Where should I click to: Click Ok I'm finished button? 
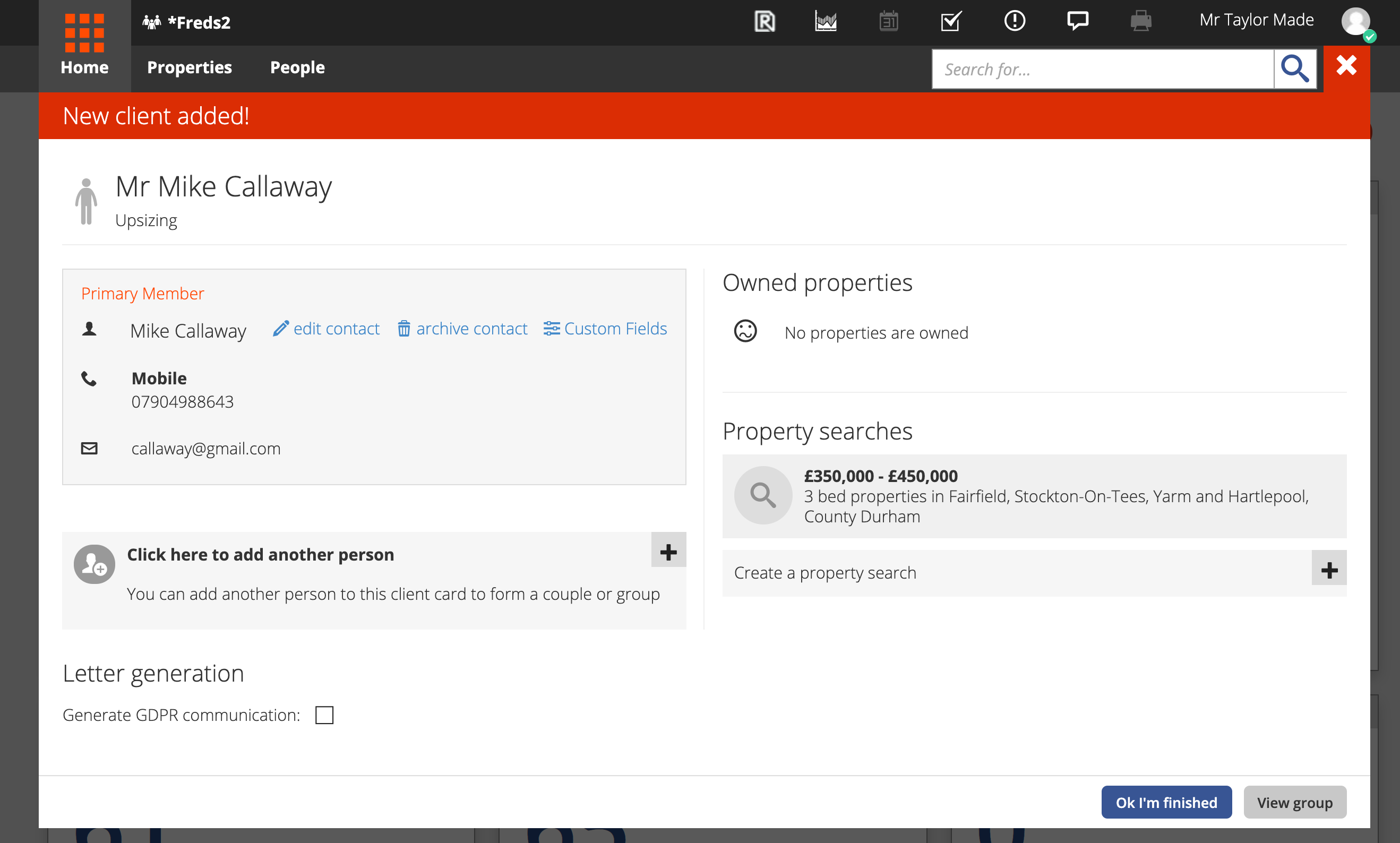click(x=1166, y=803)
